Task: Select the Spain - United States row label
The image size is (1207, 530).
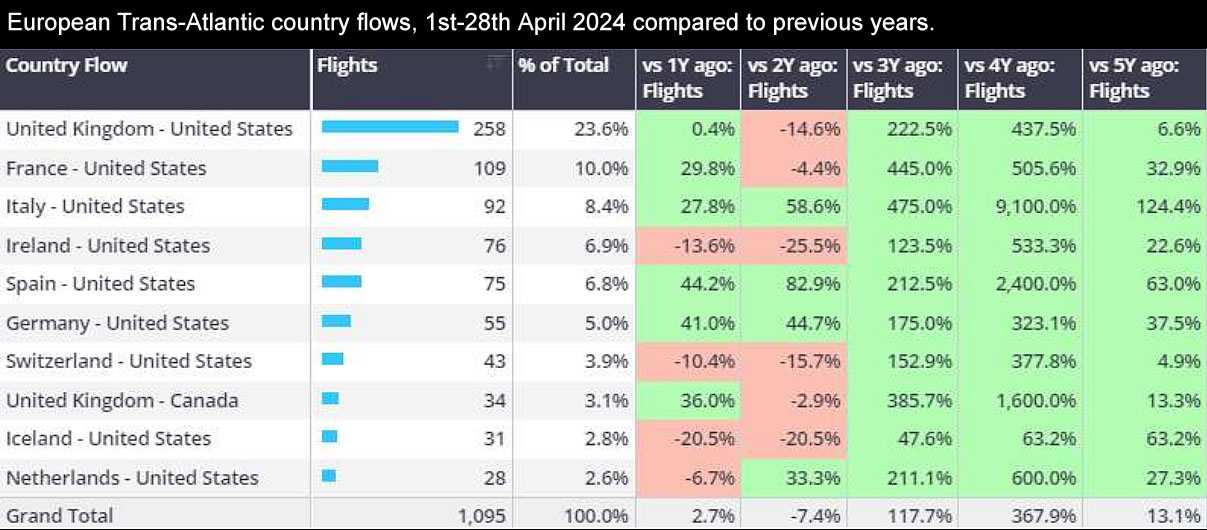Action: [x=100, y=284]
